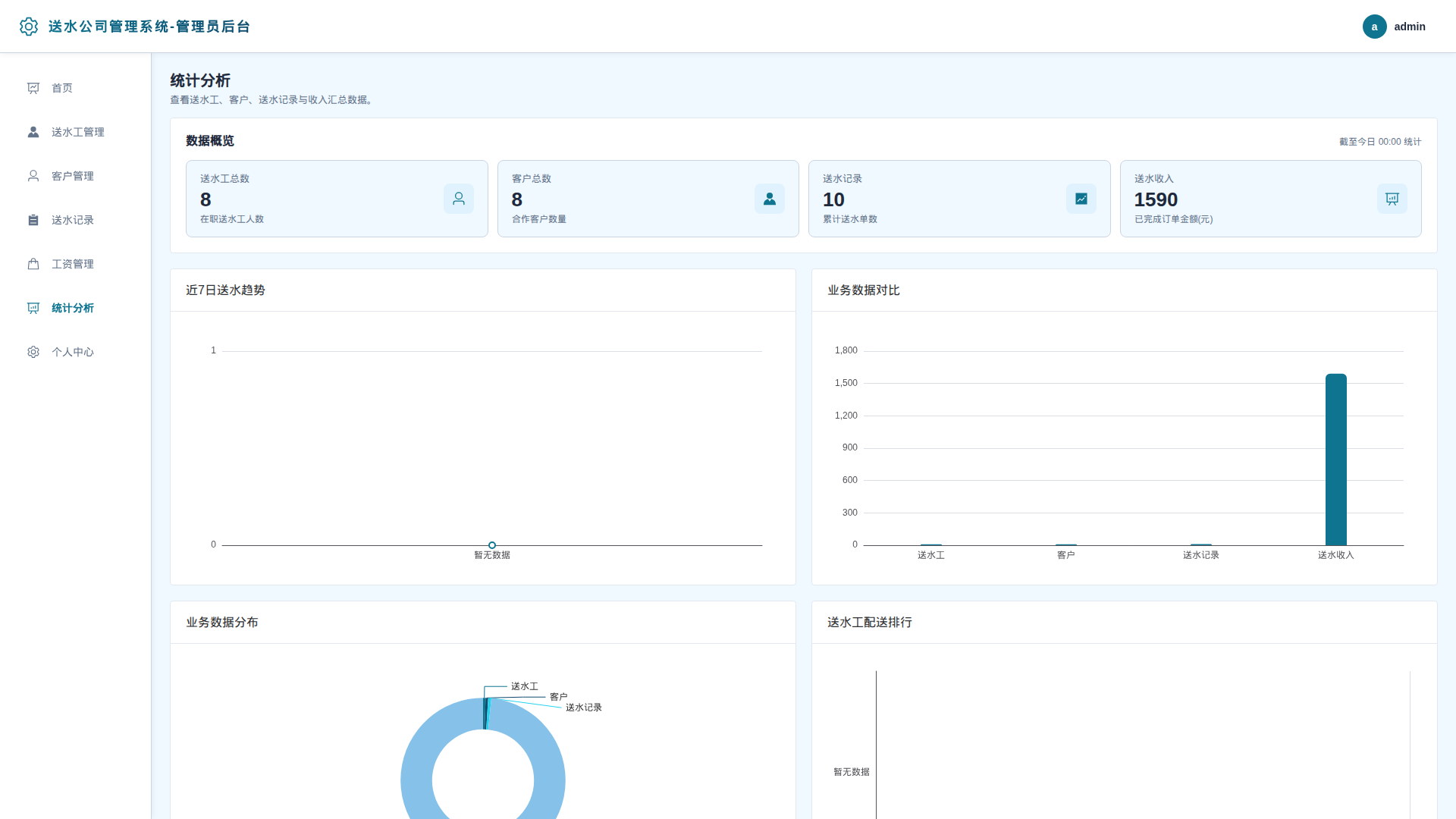Click the 送水记录 clipboard sidebar icon
The image size is (1456, 819).
(33, 220)
